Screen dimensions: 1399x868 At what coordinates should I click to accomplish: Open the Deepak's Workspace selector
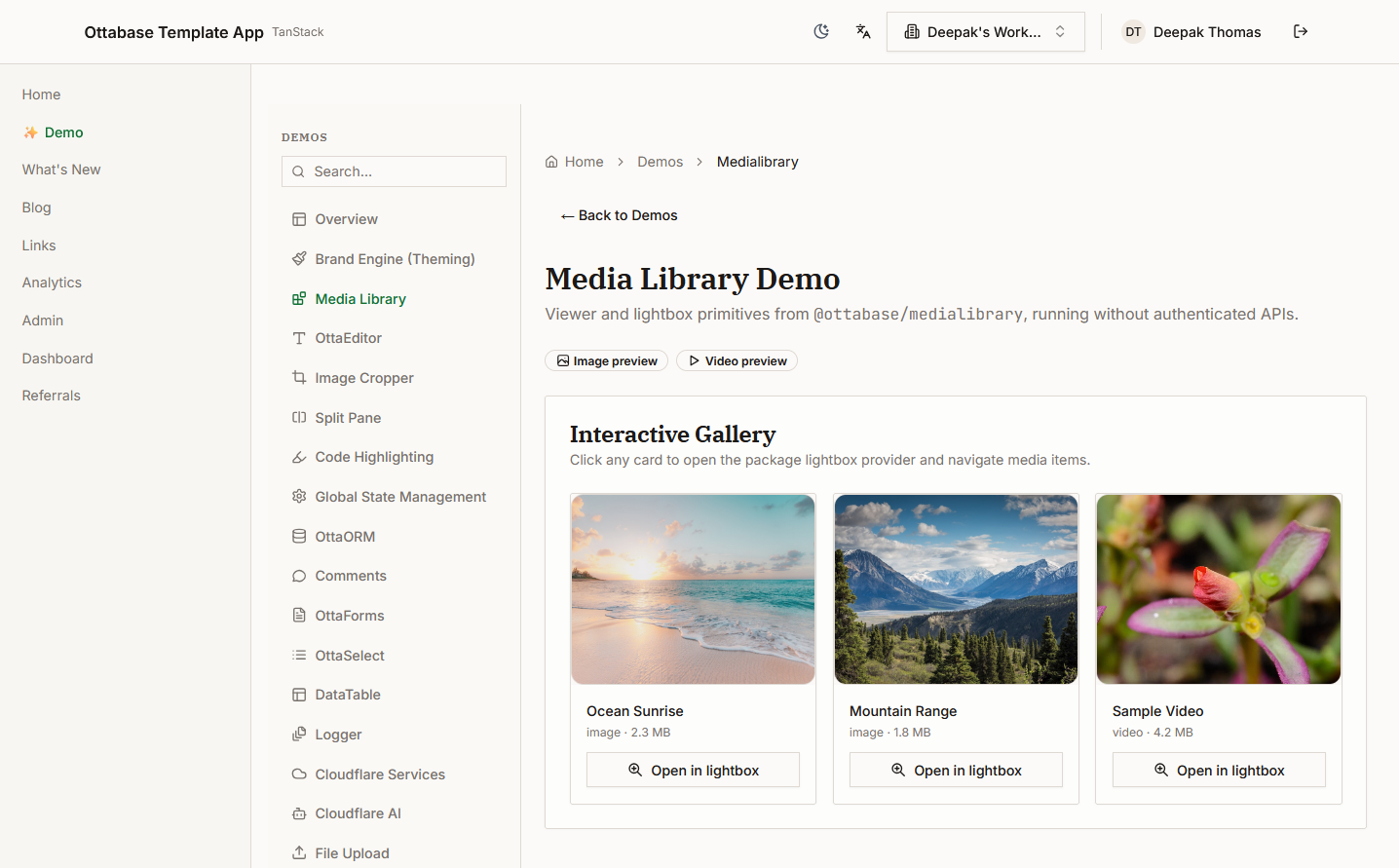(985, 31)
